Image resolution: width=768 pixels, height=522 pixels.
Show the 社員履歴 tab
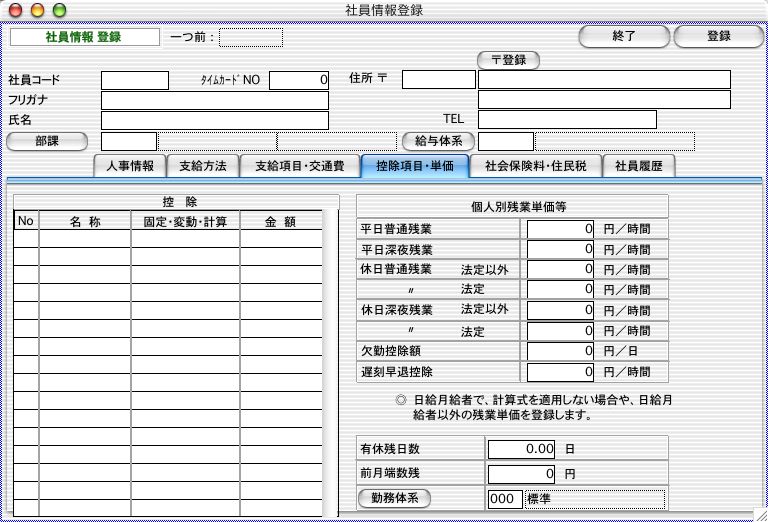[639, 166]
